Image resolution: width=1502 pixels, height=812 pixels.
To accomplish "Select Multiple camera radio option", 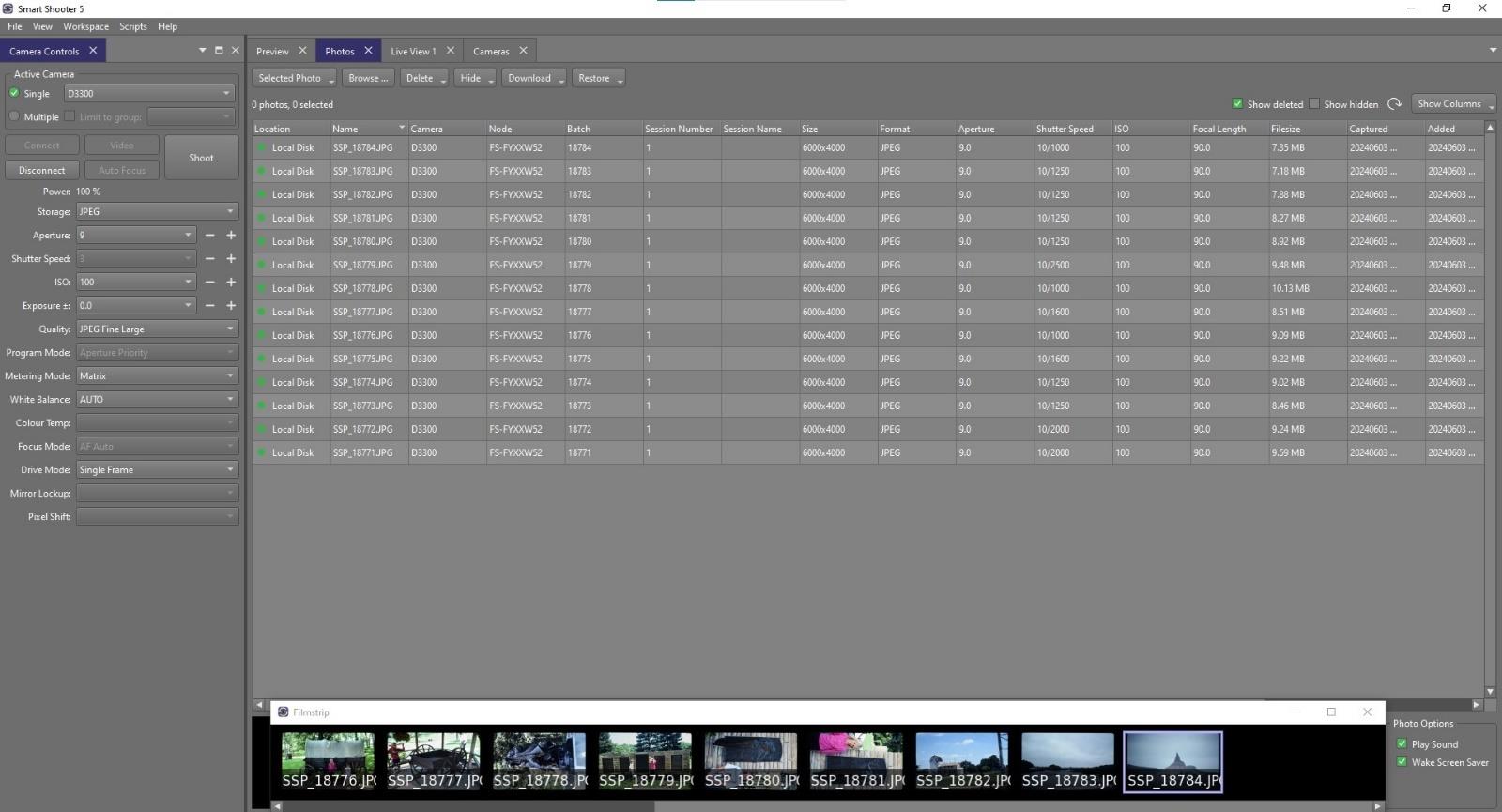I will [14, 116].
